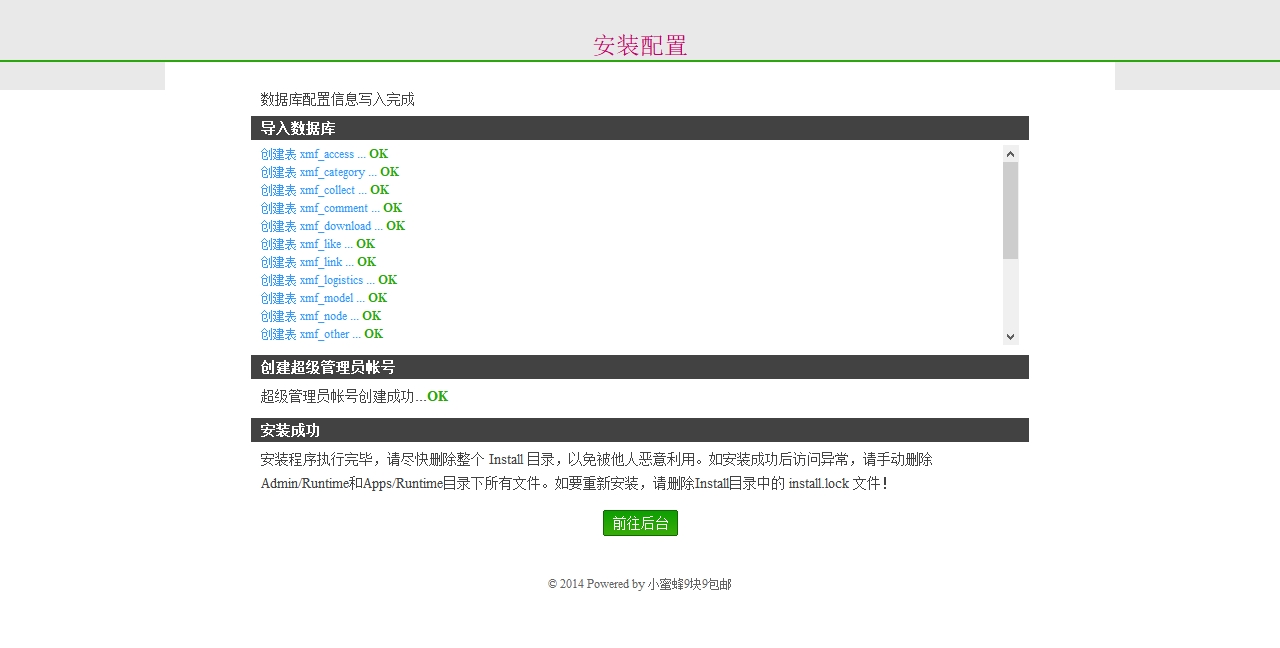Select the 创建表 xmf_other log line

coord(322,334)
